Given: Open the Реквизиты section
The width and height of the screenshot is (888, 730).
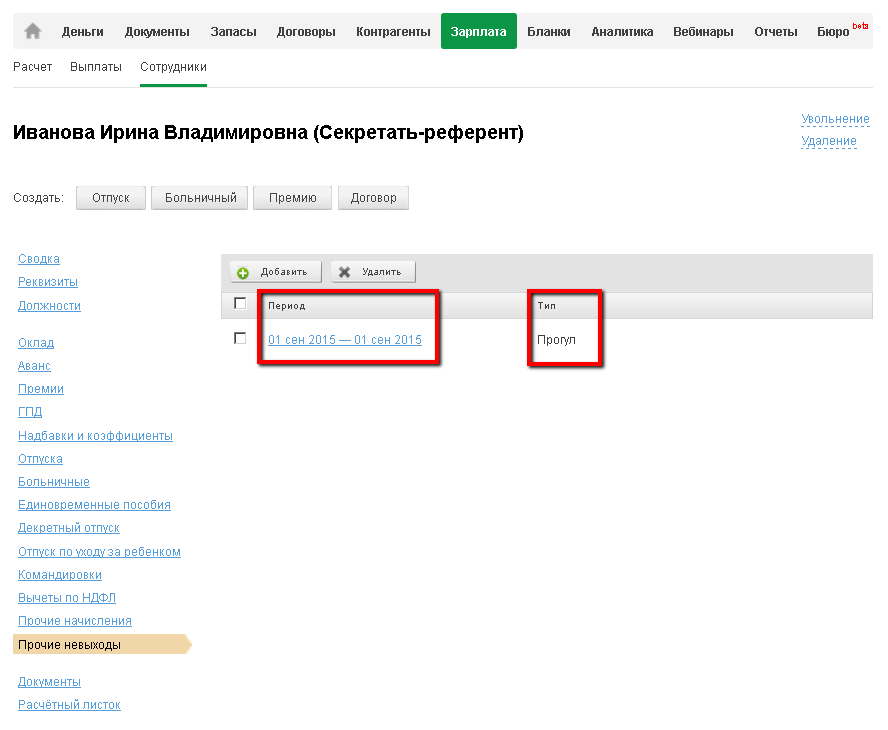Looking at the screenshot, I should pyautogui.click(x=48, y=282).
